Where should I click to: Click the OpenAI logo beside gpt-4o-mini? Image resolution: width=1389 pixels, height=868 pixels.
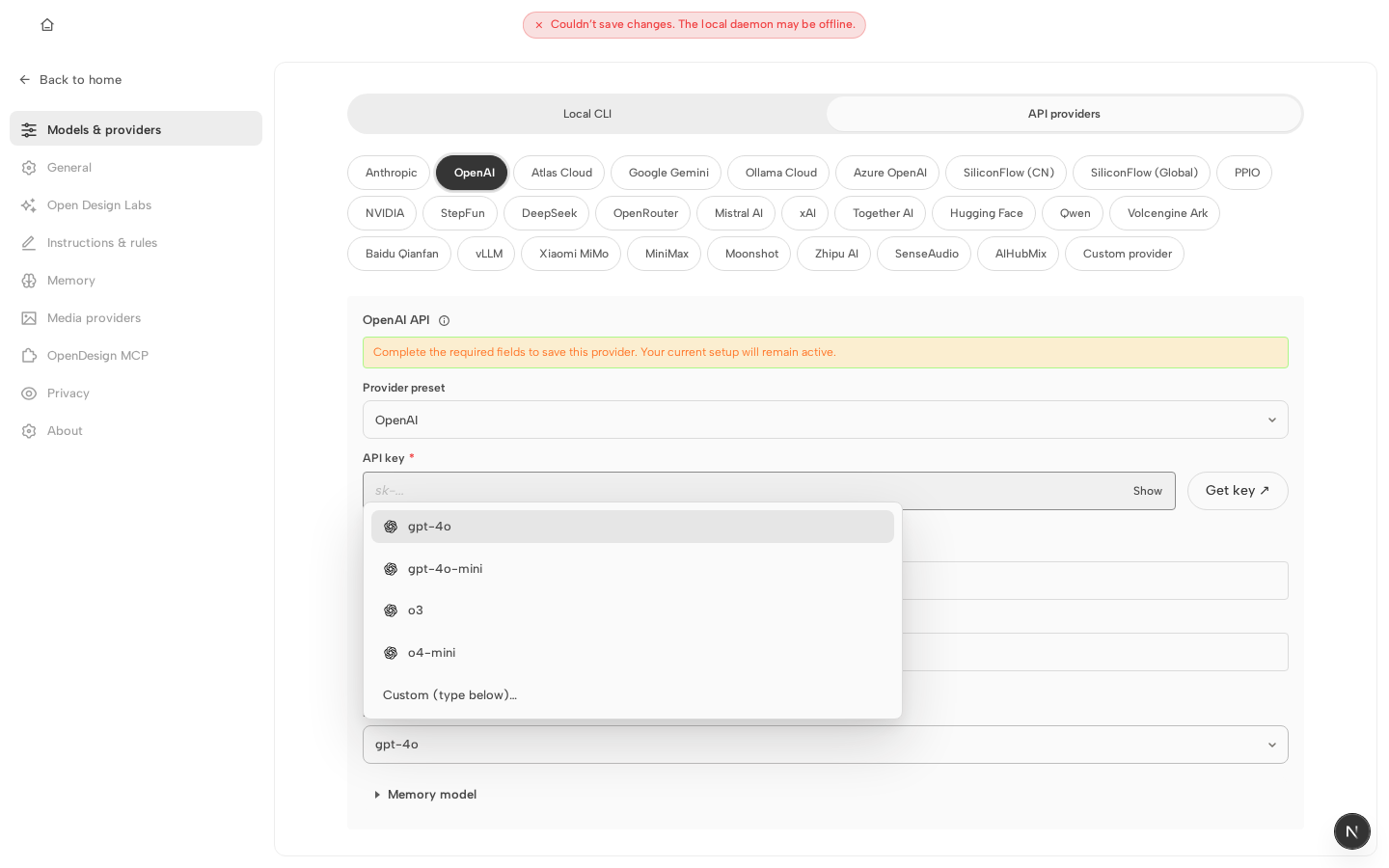click(x=391, y=569)
